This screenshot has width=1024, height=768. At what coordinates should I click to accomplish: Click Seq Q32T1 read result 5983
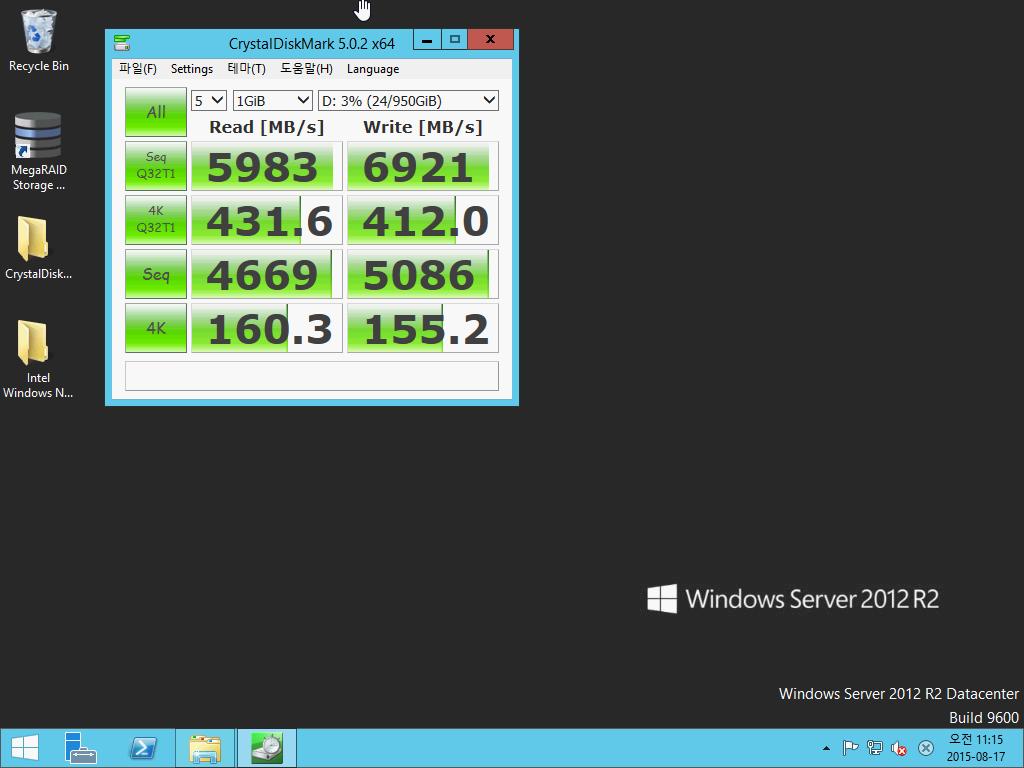click(x=266, y=166)
